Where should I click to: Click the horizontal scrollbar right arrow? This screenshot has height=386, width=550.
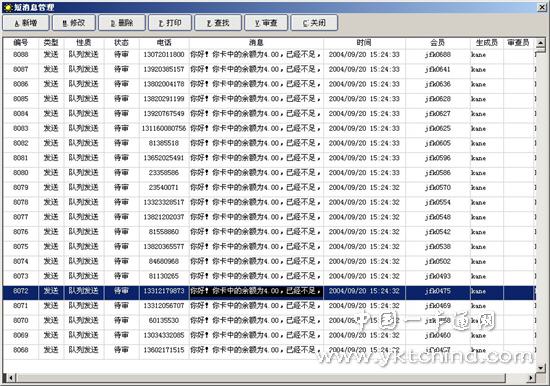click(531, 378)
